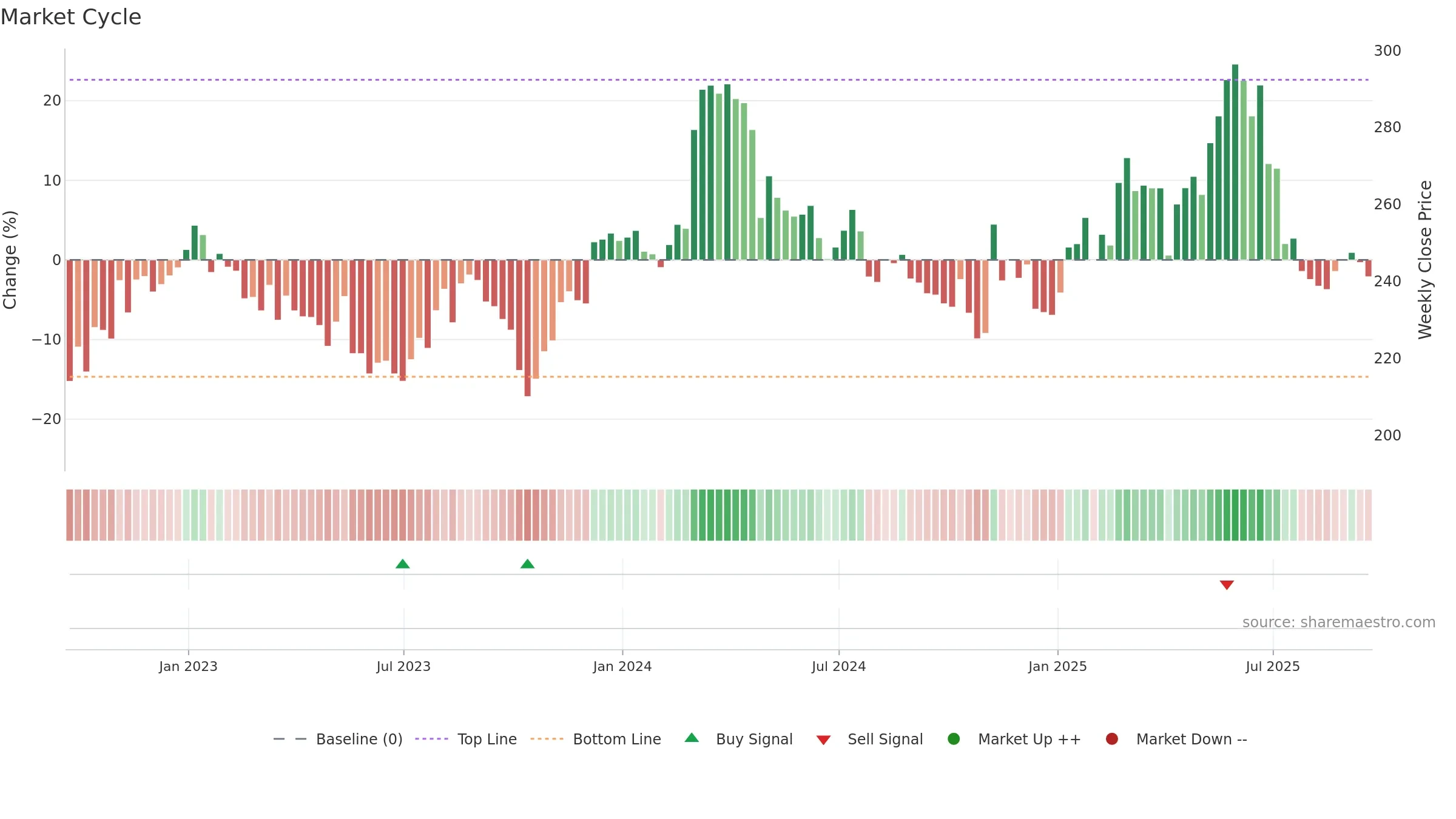Image resolution: width=1456 pixels, height=819 pixels.
Task: Toggle the Buy Signal legend entry
Action: coord(738,739)
